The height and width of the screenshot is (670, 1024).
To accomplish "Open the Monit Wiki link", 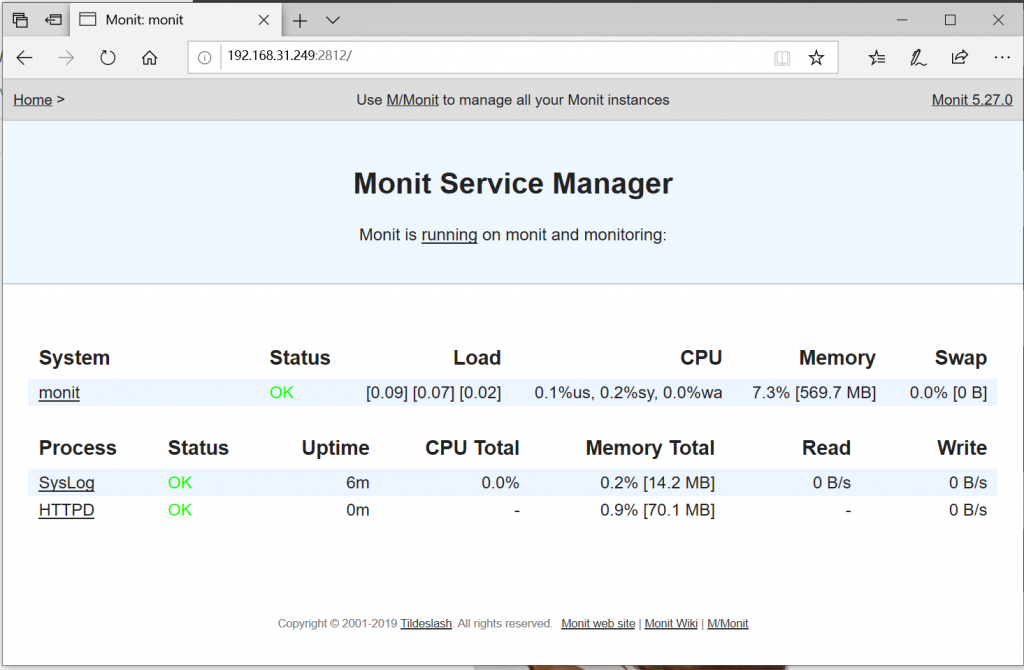I will 671,624.
